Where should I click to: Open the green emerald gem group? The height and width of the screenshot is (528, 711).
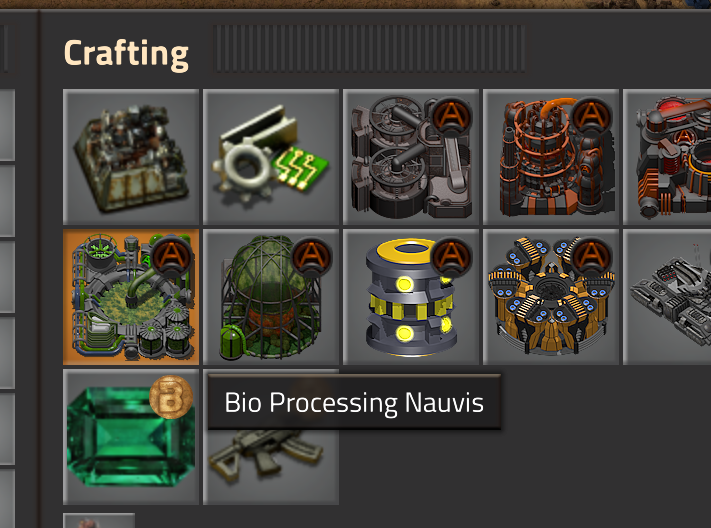coord(131,437)
